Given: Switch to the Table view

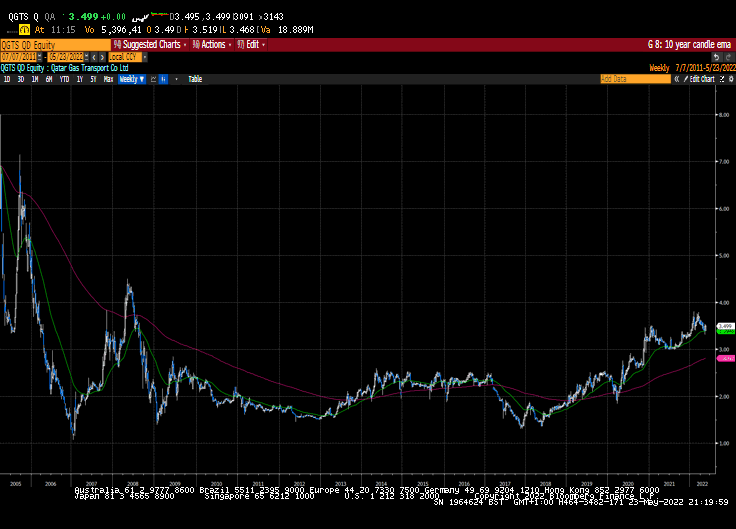Looking at the screenshot, I should (x=195, y=78).
